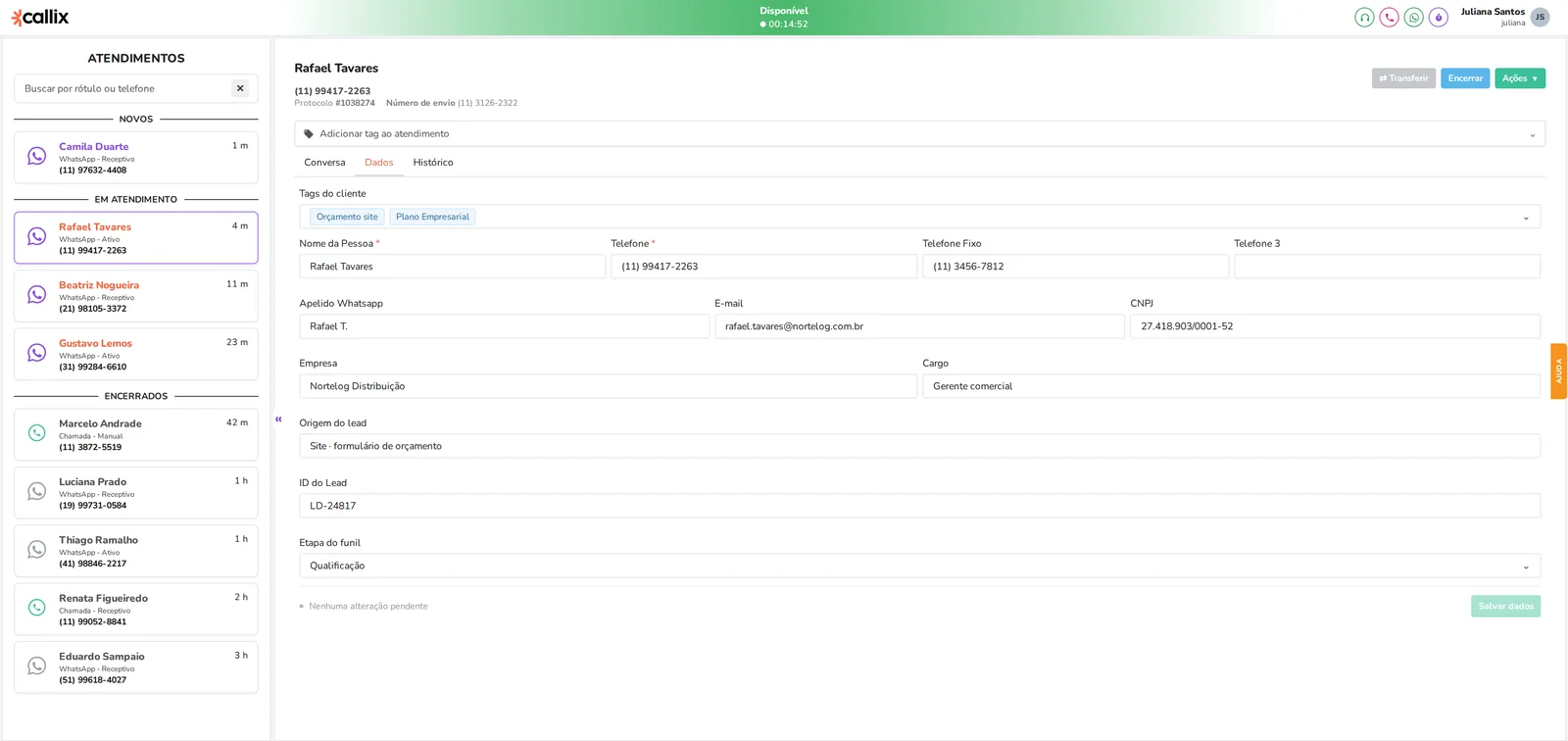The height and width of the screenshot is (741, 1568).
Task: Click the Encerrar button
Action: (1465, 78)
